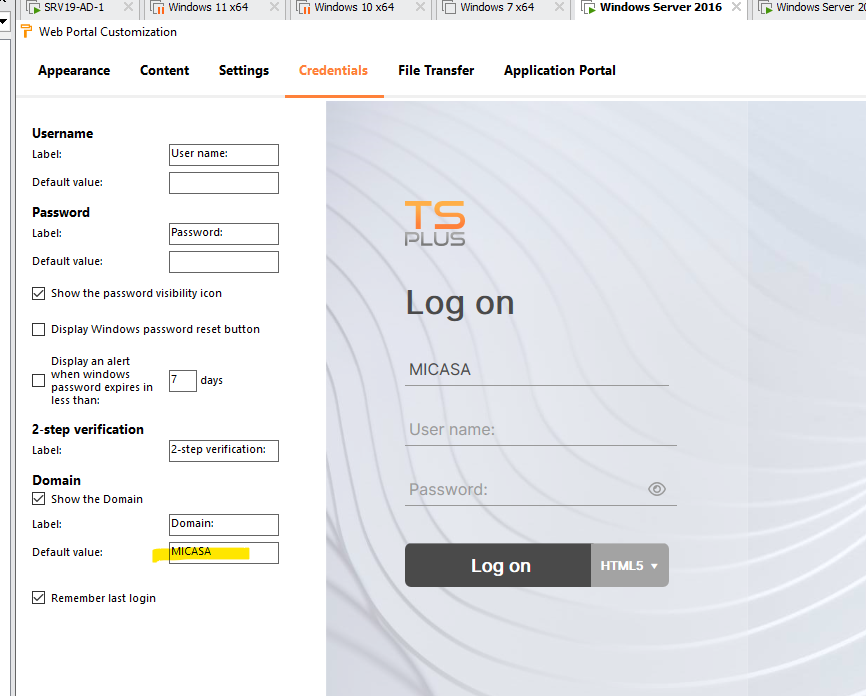
Task: Uncheck Show the password visibility icon
Action: click(x=39, y=294)
